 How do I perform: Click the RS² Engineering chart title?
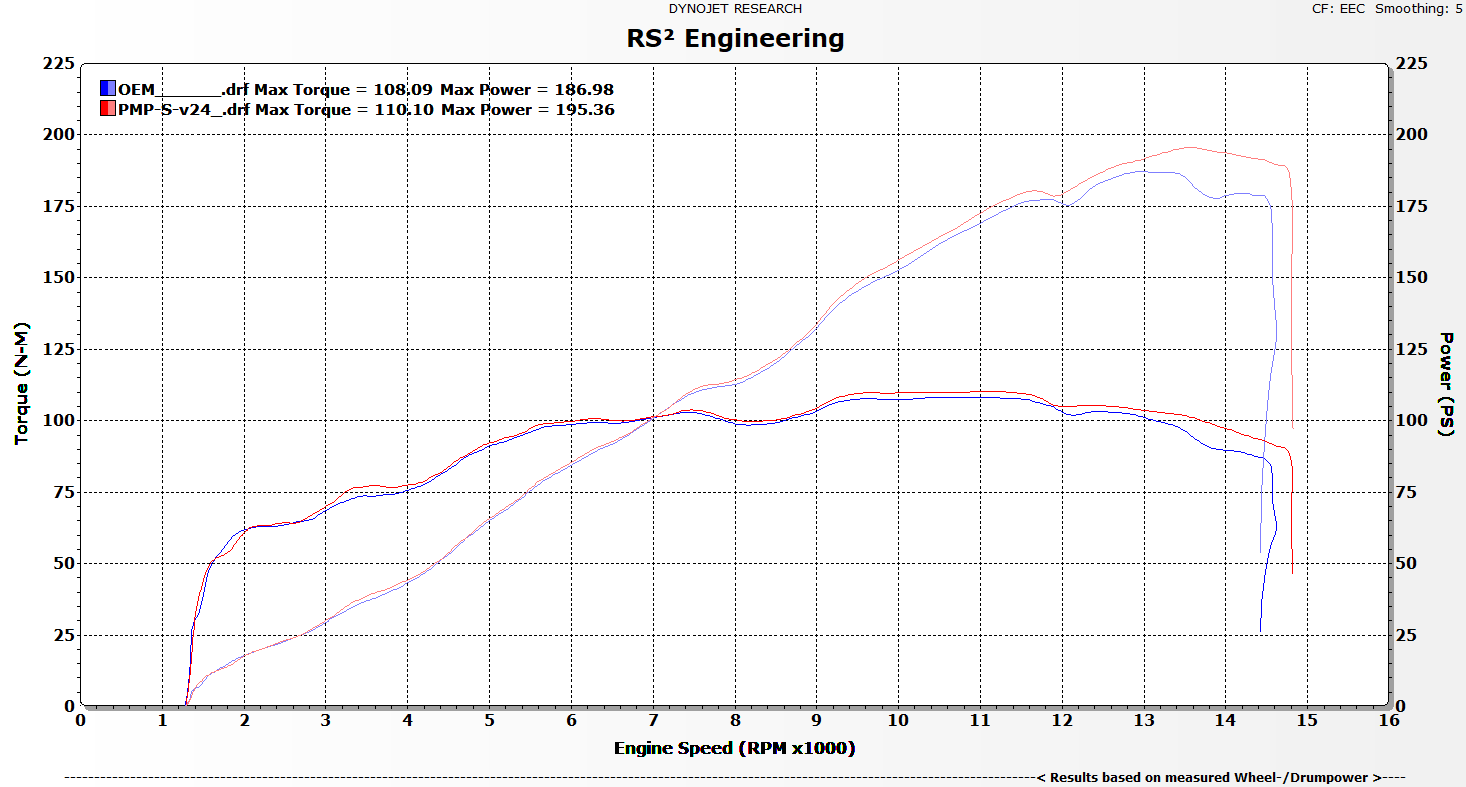(x=735, y=39)
